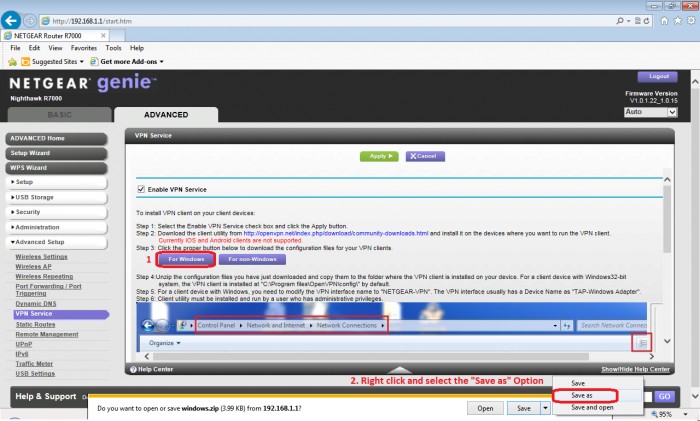Click the add-to-favorites-bar star icon
This screenshot has height=421, width=700.
(12, 62)
